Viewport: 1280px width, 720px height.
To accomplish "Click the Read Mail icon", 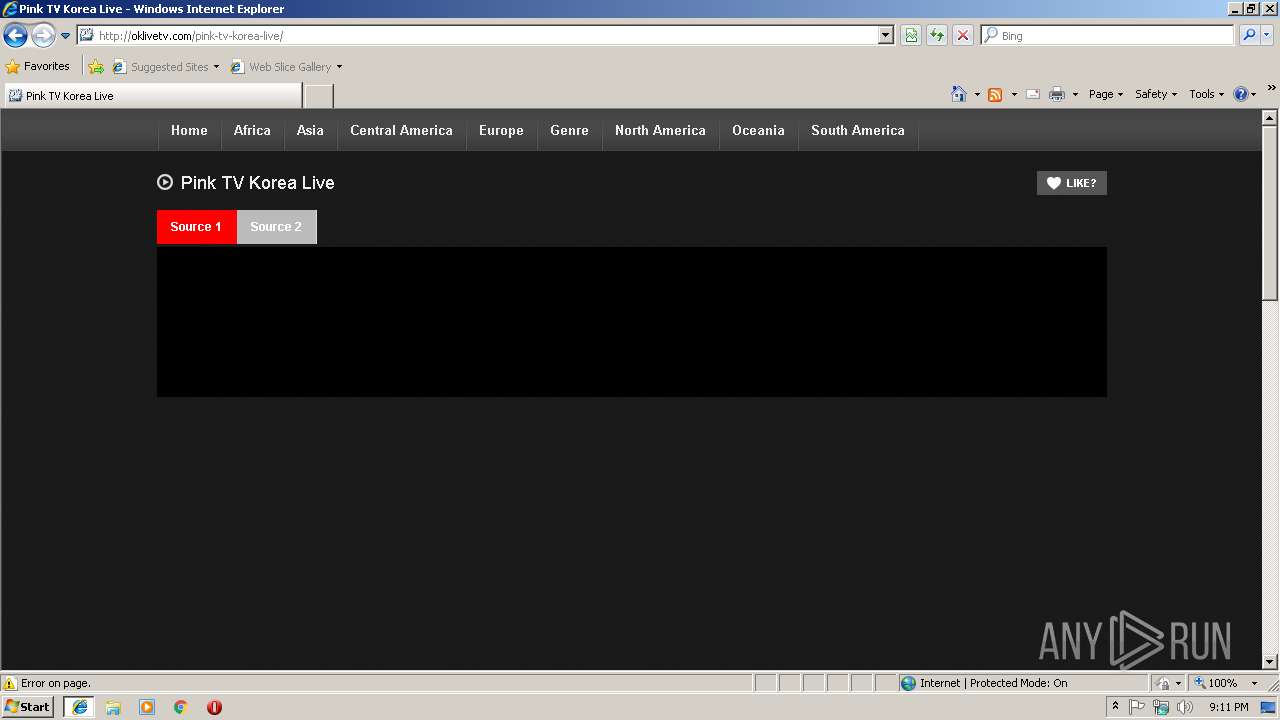I will tap(1033, 94).
